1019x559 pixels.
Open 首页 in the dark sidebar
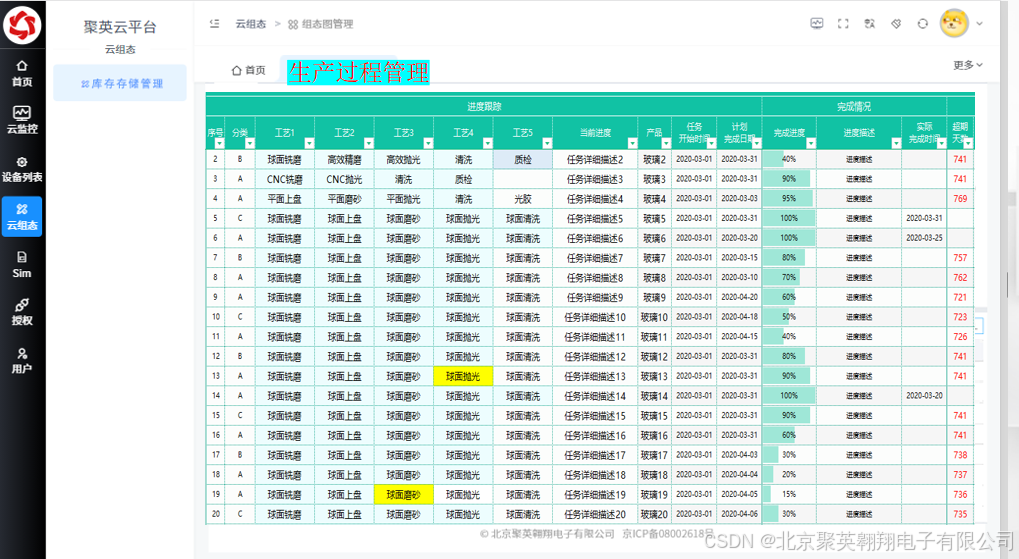[x=22, y=73]
